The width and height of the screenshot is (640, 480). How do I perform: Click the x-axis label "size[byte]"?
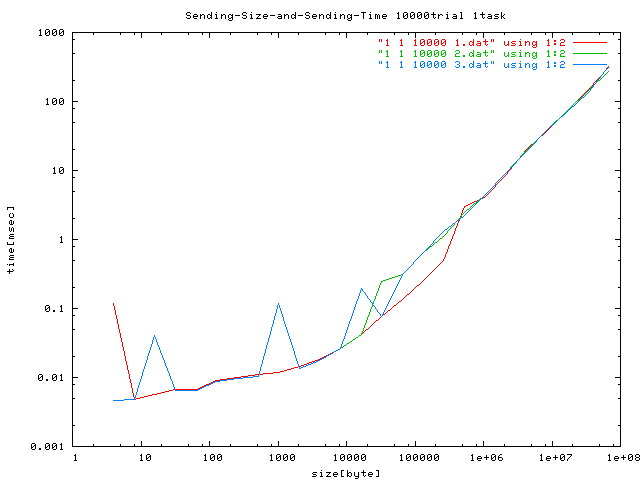pyautogui.click(x=346, y=472)
